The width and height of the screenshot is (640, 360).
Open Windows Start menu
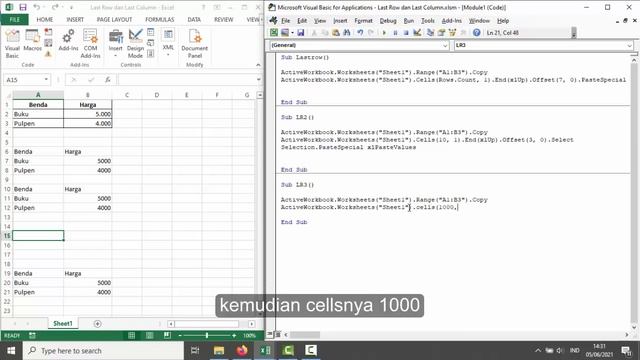pyautogui.click(x=11, y=351)
